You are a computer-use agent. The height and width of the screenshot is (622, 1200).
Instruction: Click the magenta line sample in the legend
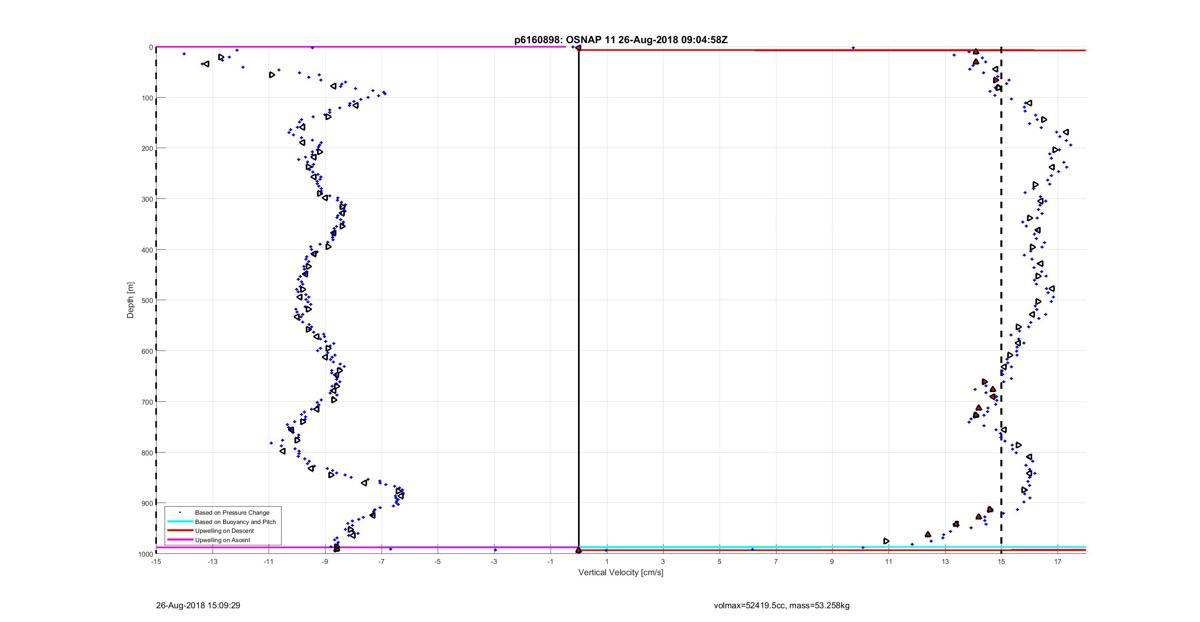(180, 540)
